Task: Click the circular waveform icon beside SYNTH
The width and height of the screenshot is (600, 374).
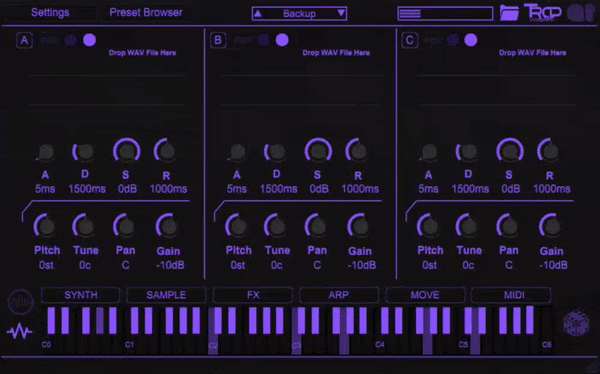Action: [x=21, y=302]
